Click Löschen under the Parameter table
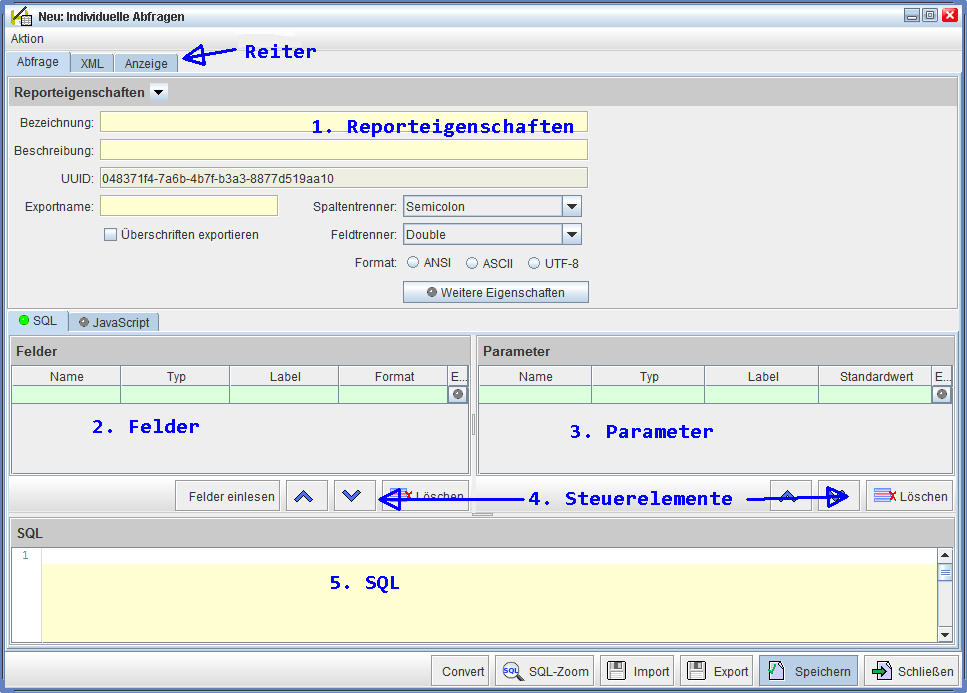 click(x=909, y=496)
